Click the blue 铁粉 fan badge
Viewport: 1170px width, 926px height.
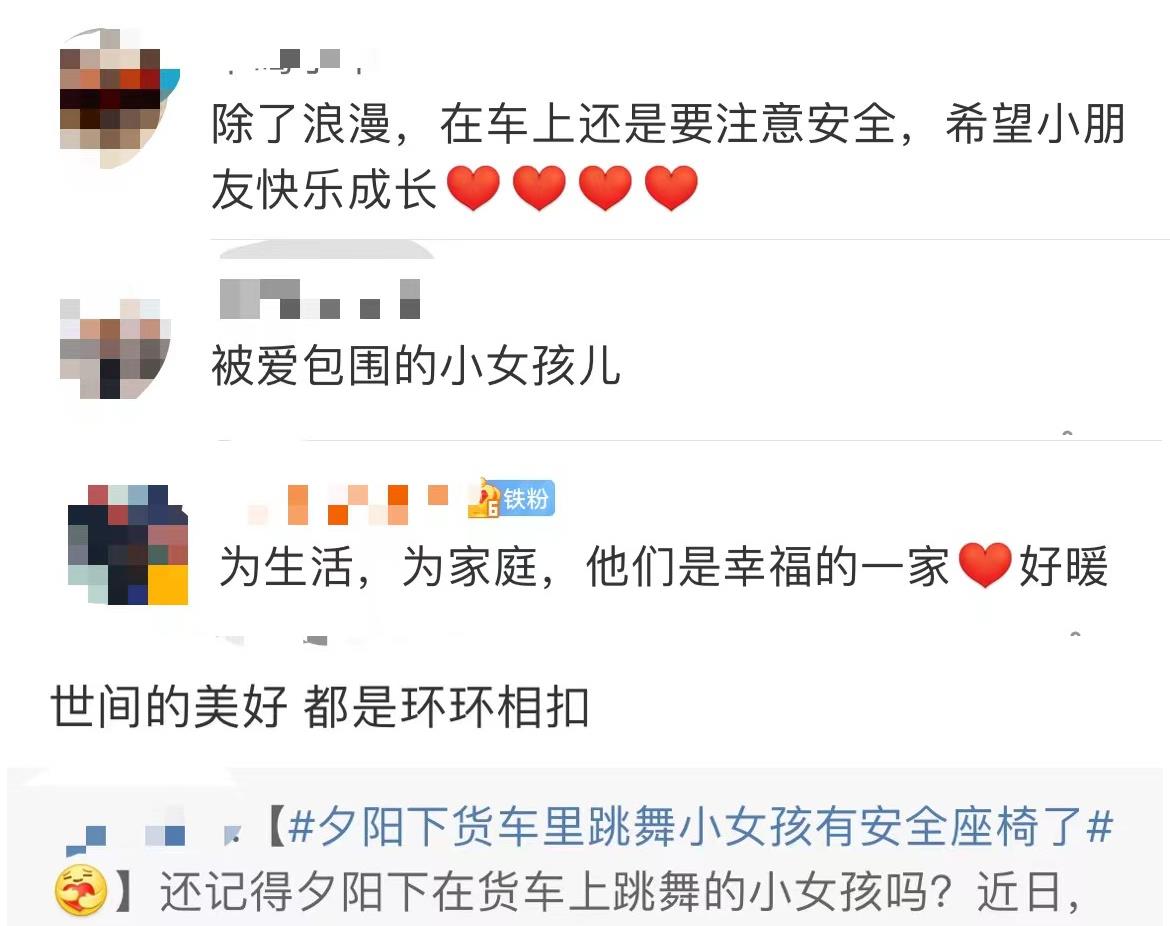[x=512, y=498]
